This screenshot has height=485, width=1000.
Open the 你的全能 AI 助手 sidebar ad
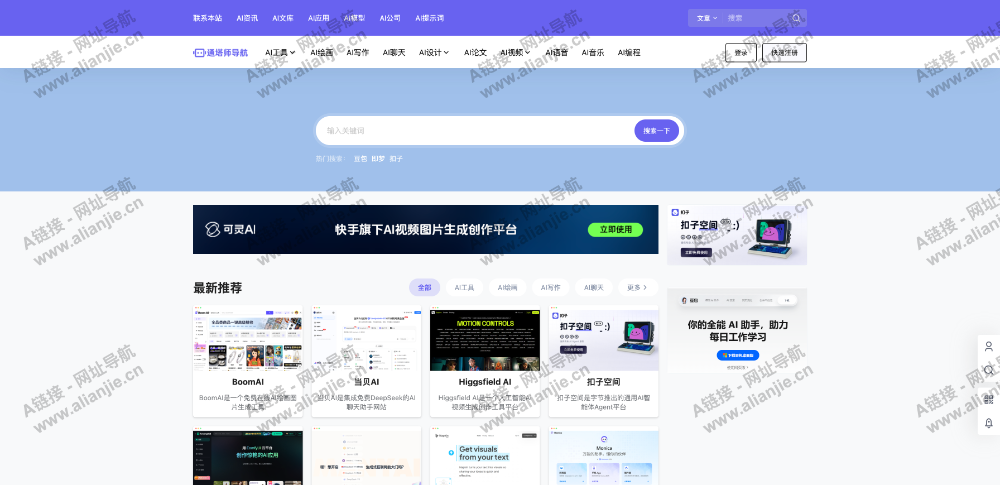point(737,331)
